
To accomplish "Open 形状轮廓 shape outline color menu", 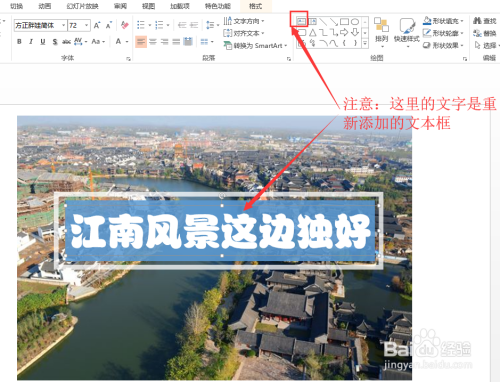I will pyautogui.click(x=443, y=33).
